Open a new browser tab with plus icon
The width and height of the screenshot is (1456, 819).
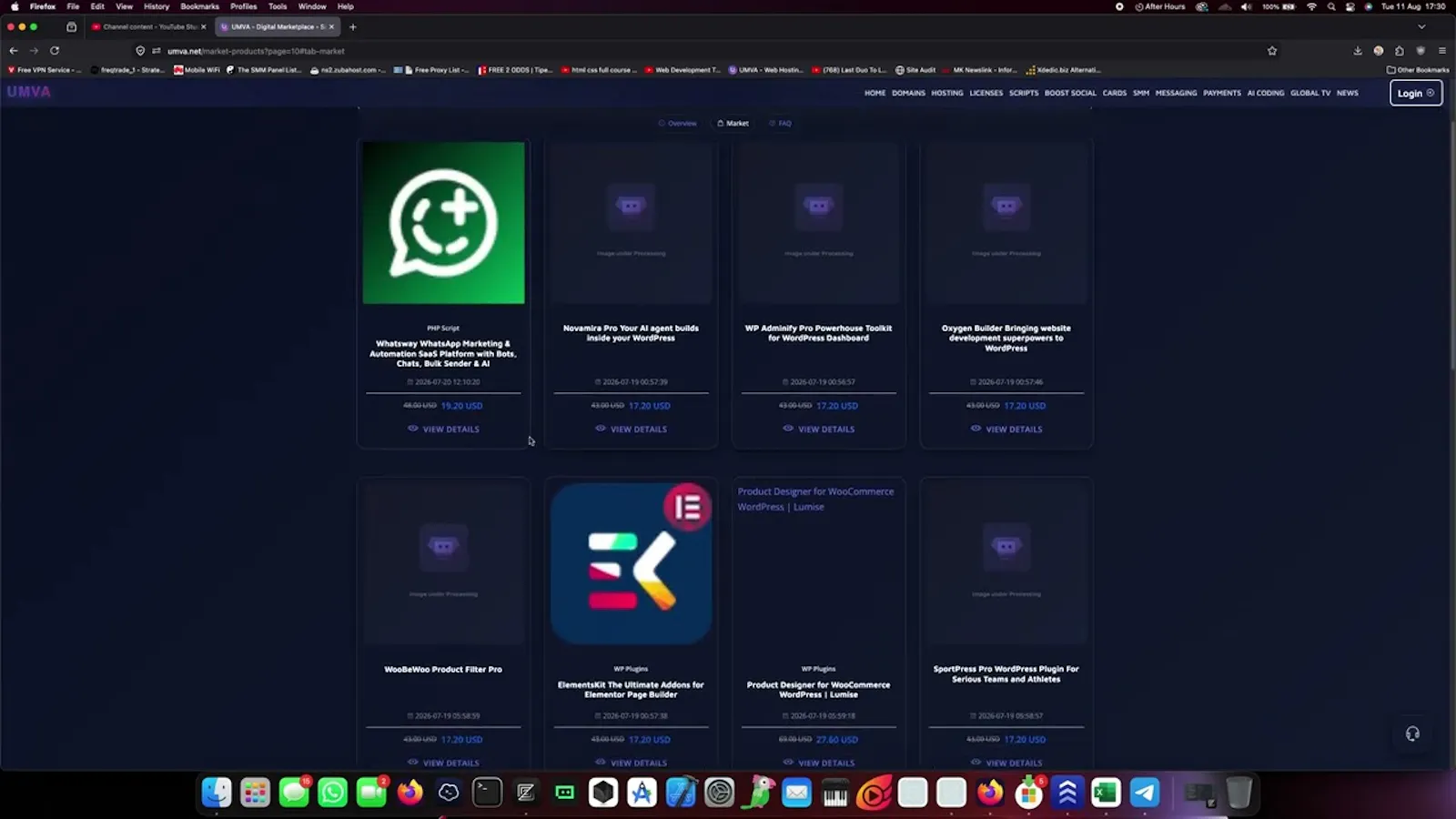(x=353, y=27)
